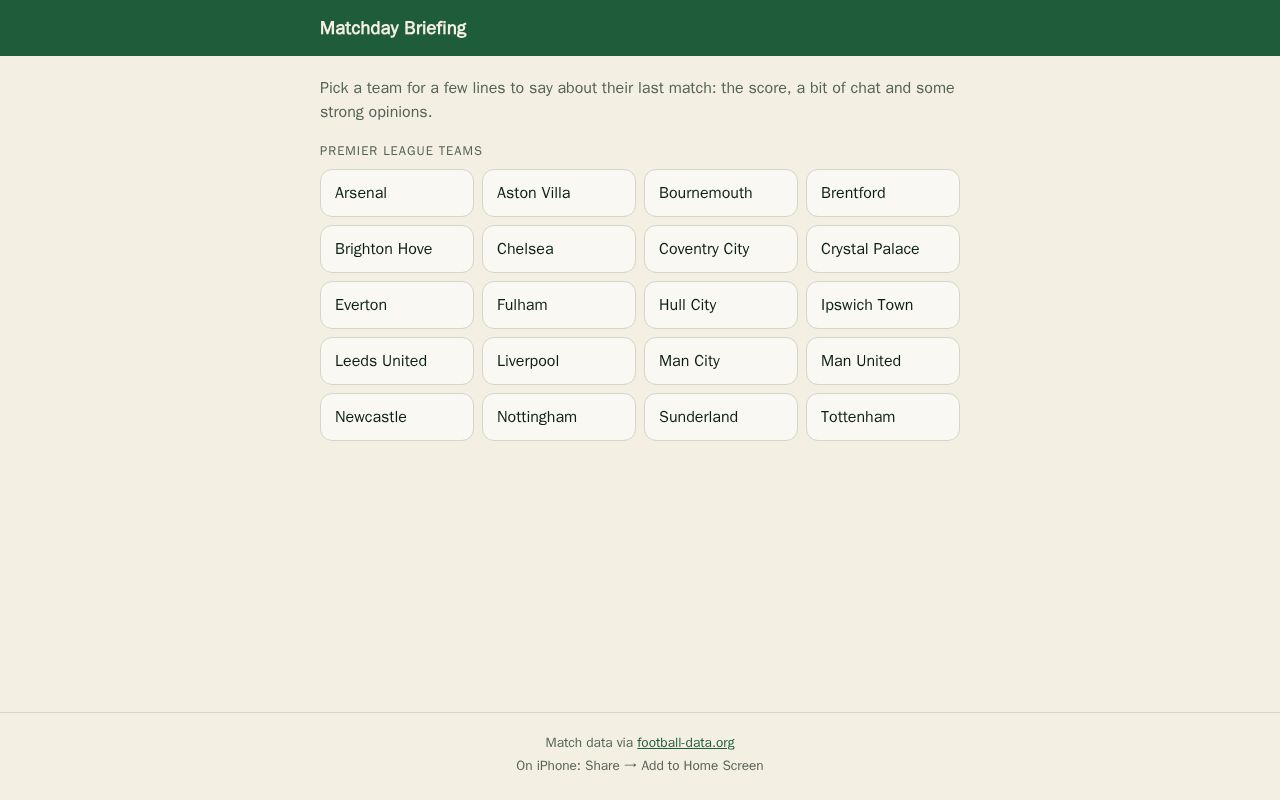
Task: Pick Aston Villa from the team list
Action: [559, 193]
